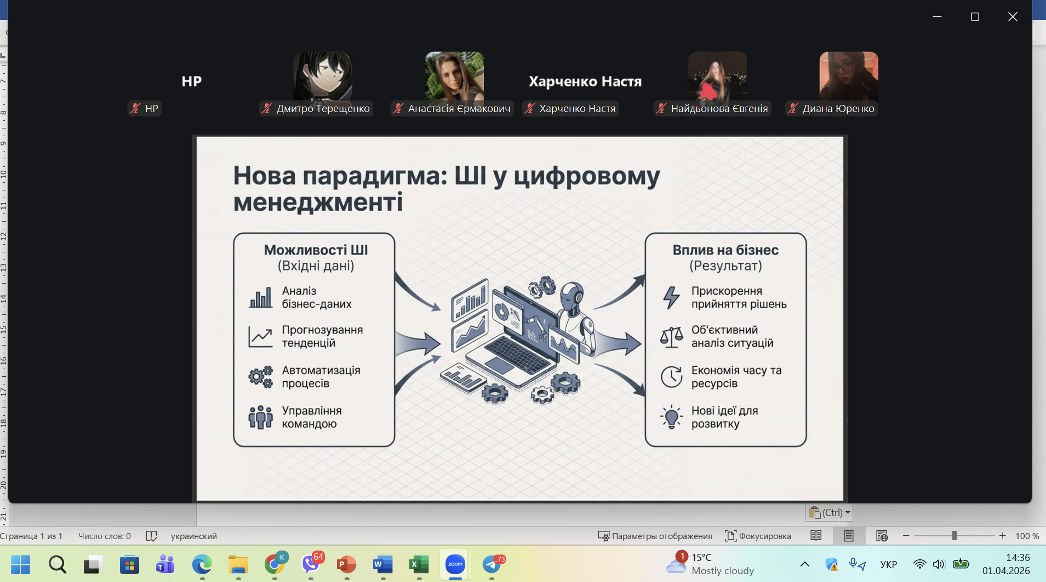Click the Фокусировка focus mode button
The height and width of the screenshot is (582, 1046).
click(758, 536)
